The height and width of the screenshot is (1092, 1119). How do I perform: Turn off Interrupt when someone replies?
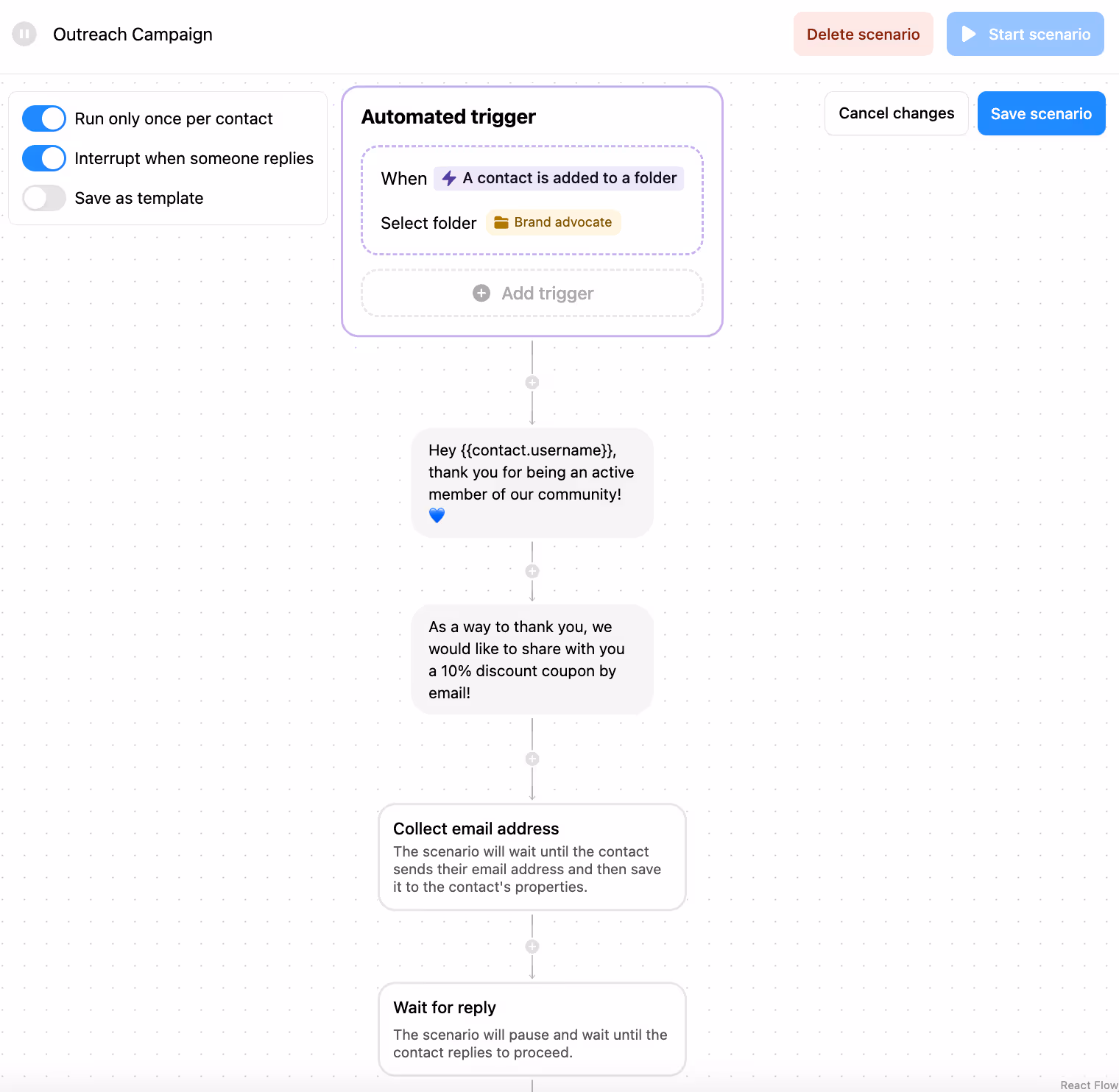click(43, 158)
